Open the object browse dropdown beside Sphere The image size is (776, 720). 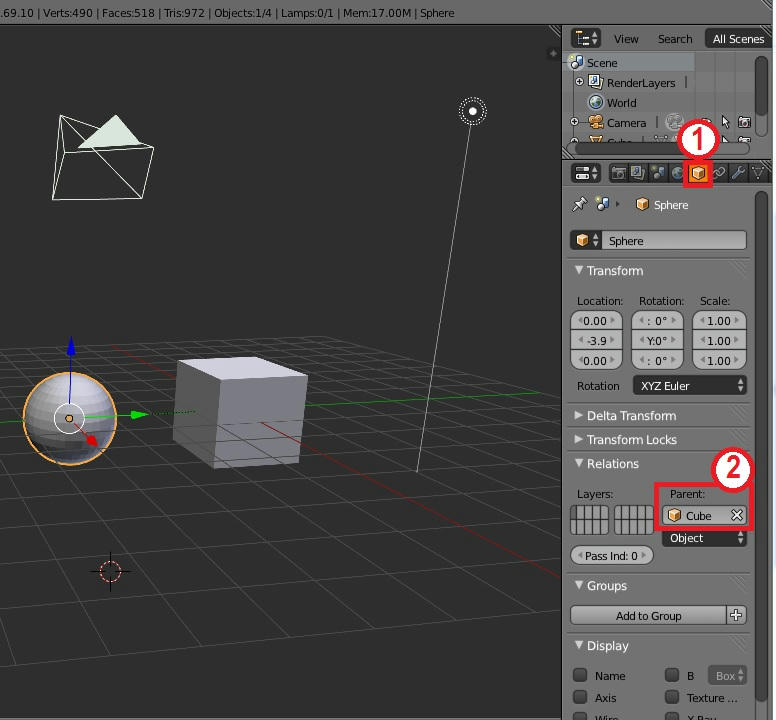click(586, 240)
